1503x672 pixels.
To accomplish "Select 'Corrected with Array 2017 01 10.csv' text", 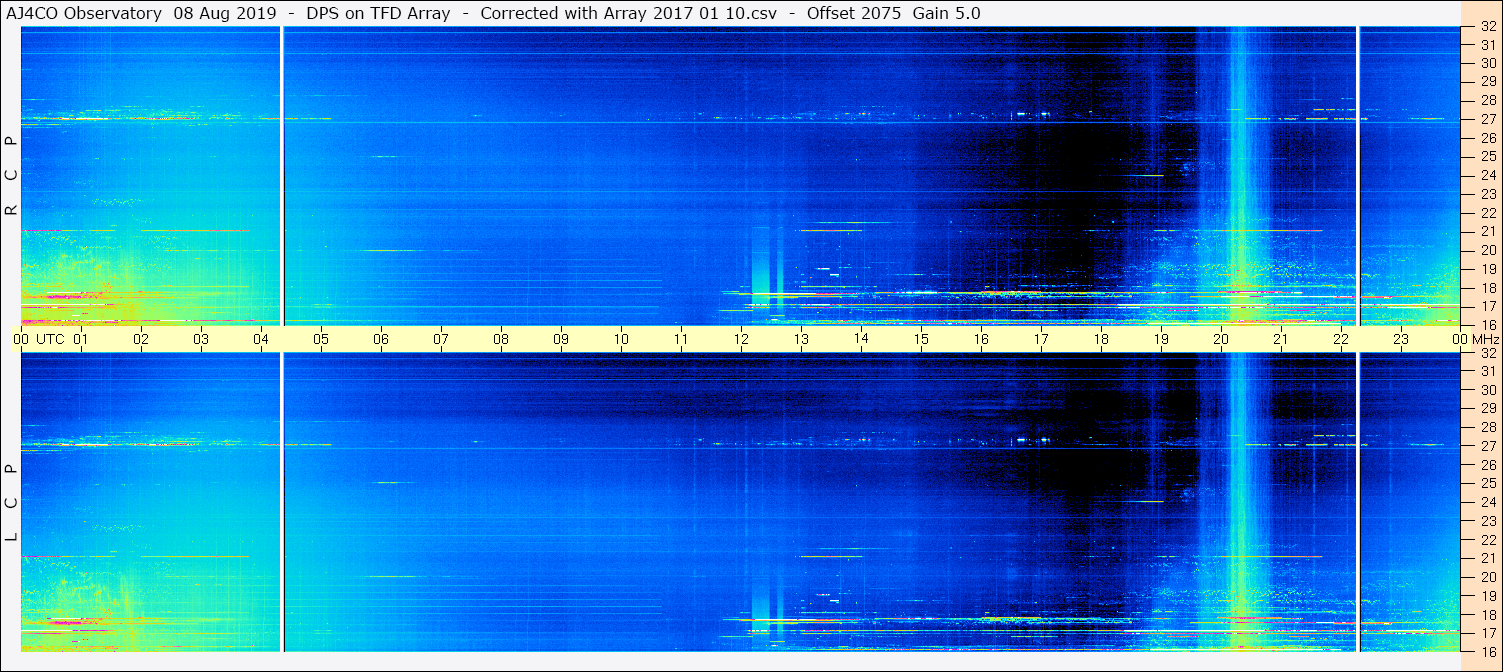I will pyautogui.click(x=632, y=14).
